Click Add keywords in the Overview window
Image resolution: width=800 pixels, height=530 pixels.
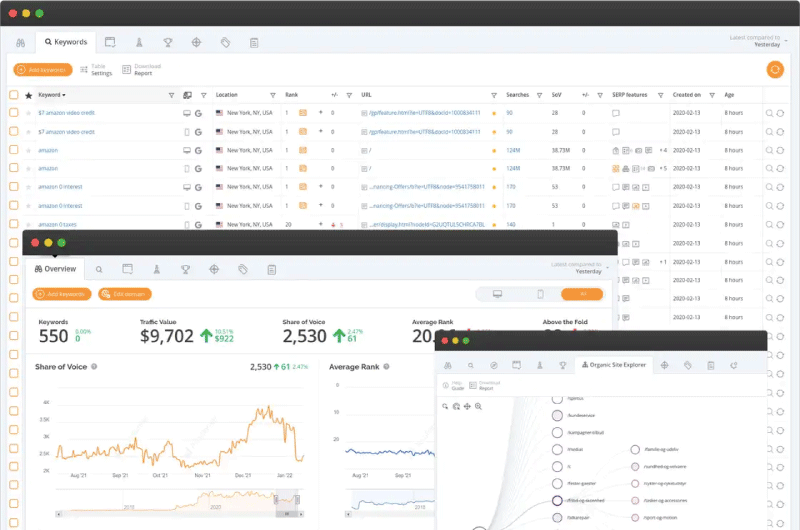[x=62, y=294]
